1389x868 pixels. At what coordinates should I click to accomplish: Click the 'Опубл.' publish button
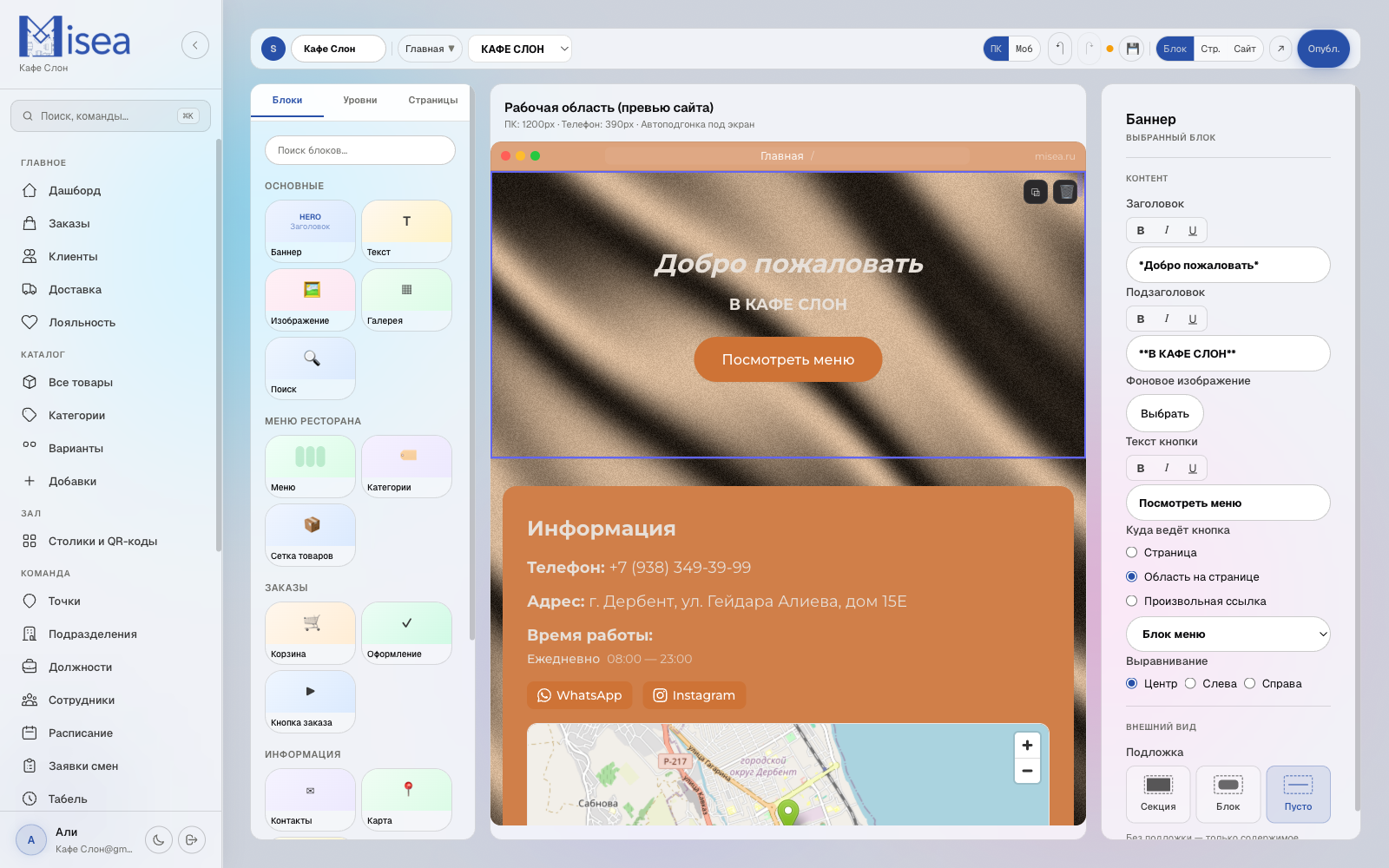(x=1323, y=49)
